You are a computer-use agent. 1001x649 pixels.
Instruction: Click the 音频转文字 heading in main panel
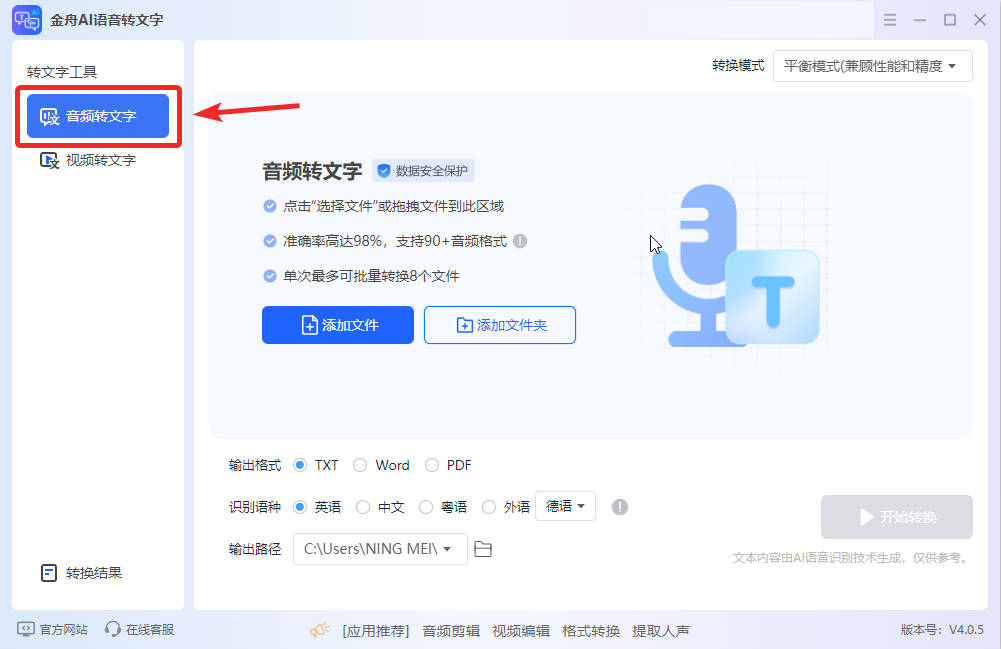(312, 171)
